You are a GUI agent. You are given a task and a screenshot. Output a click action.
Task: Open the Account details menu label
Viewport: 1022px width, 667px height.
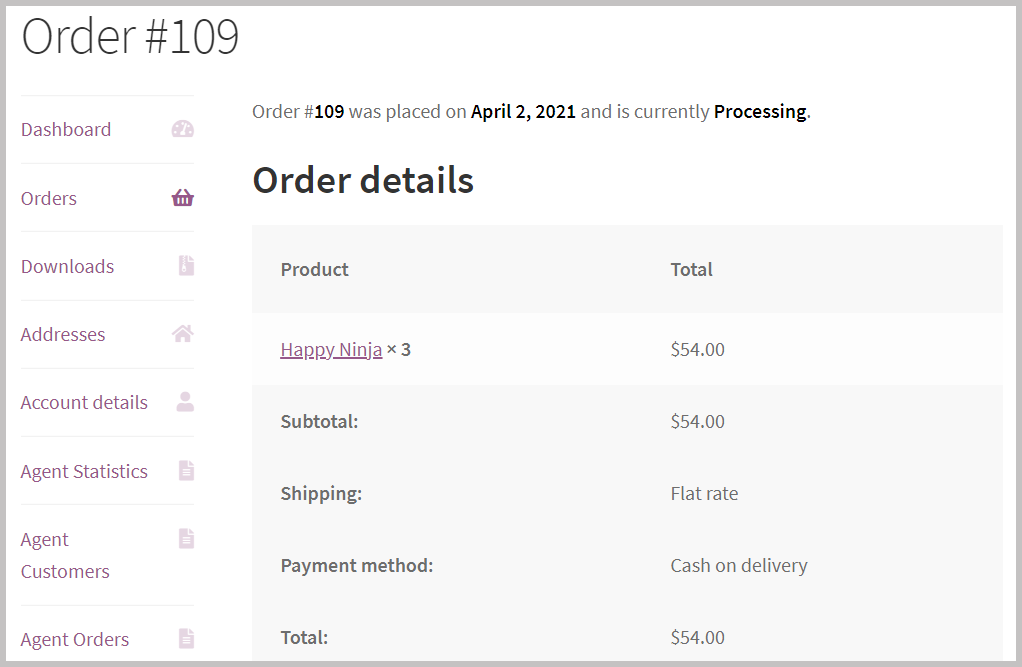pyautogui.click(x=84, y=403)
